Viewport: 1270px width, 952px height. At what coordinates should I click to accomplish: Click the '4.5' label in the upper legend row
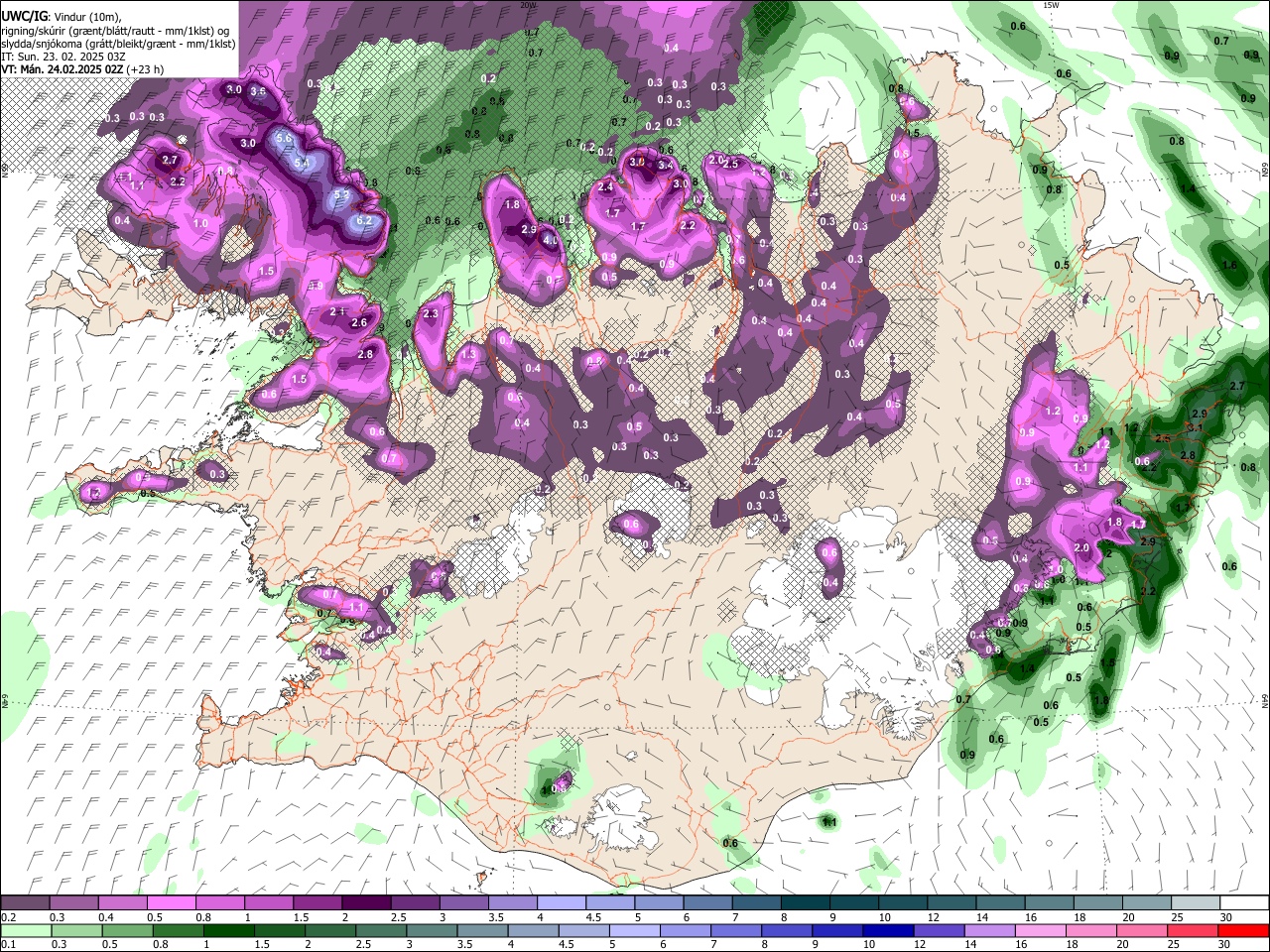point(592,917)
